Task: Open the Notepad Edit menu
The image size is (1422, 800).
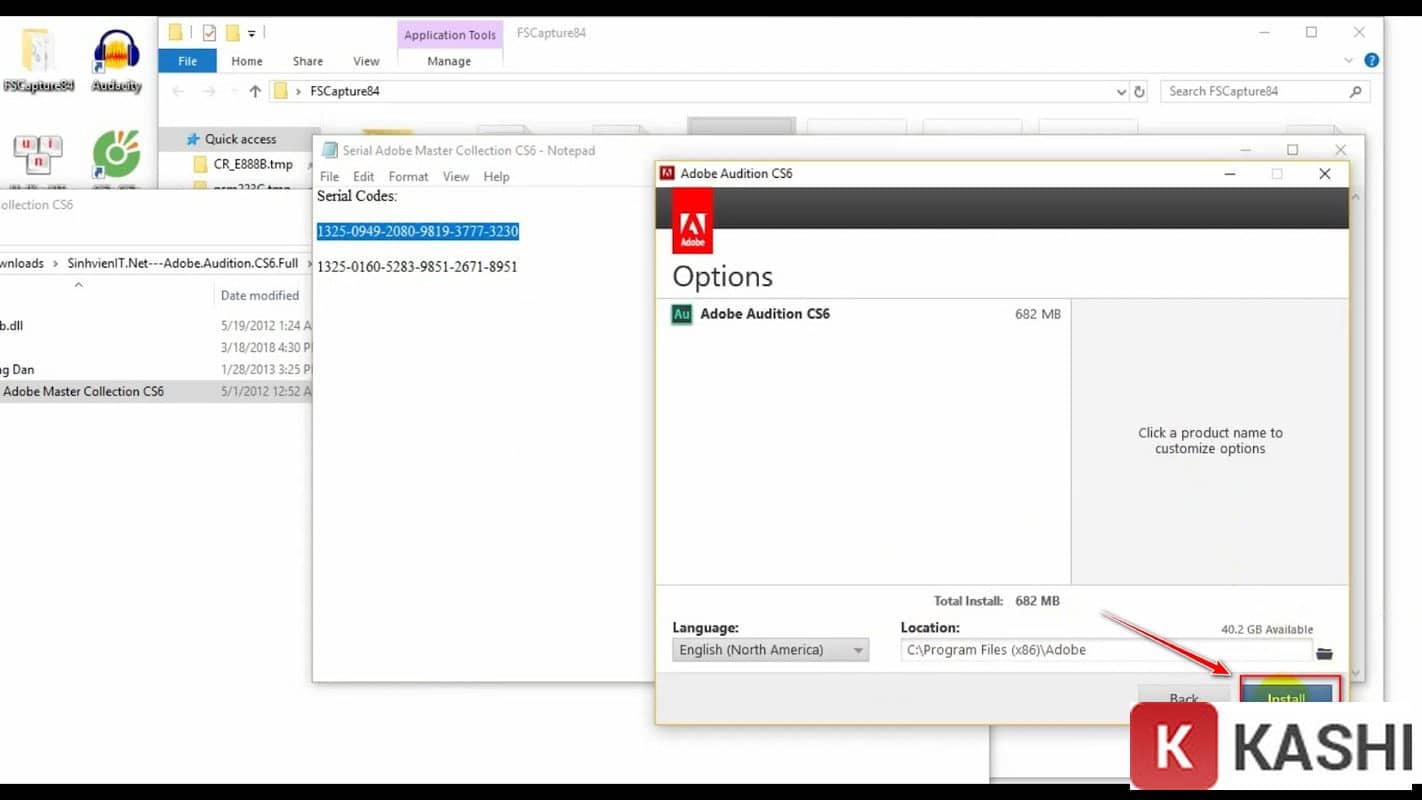Action: click(x=363, y=176)
